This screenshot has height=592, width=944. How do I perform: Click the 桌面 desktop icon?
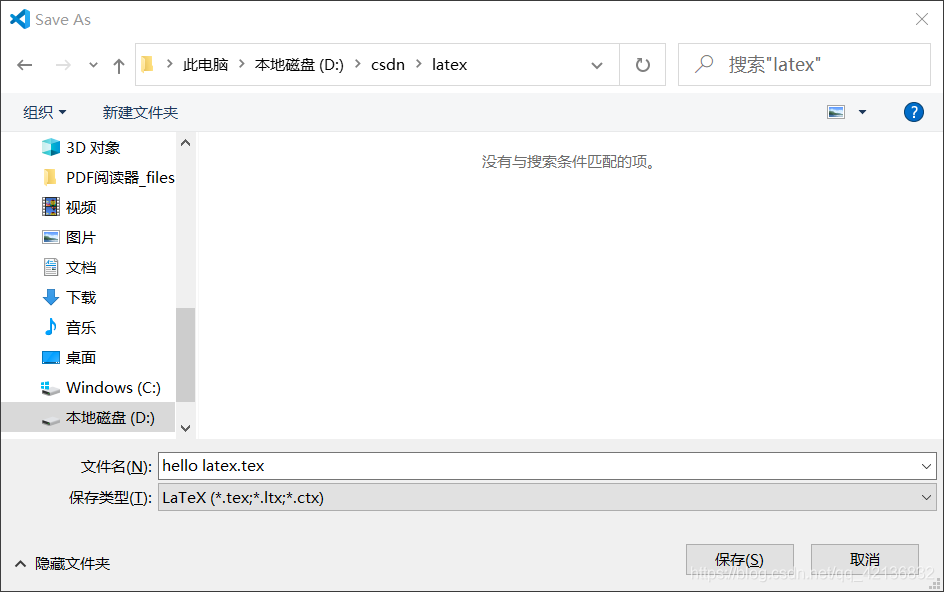pyautogui.click(x=51, y=358)
